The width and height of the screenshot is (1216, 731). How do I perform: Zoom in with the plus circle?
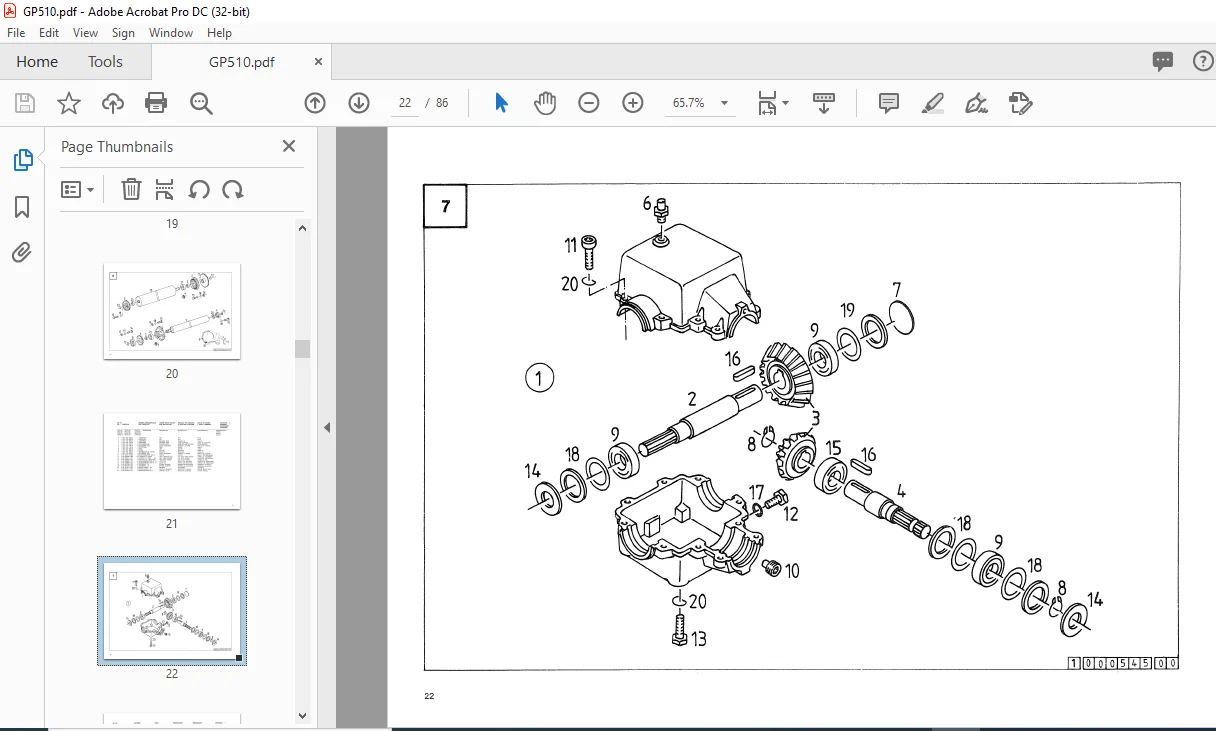click(633, 103)
